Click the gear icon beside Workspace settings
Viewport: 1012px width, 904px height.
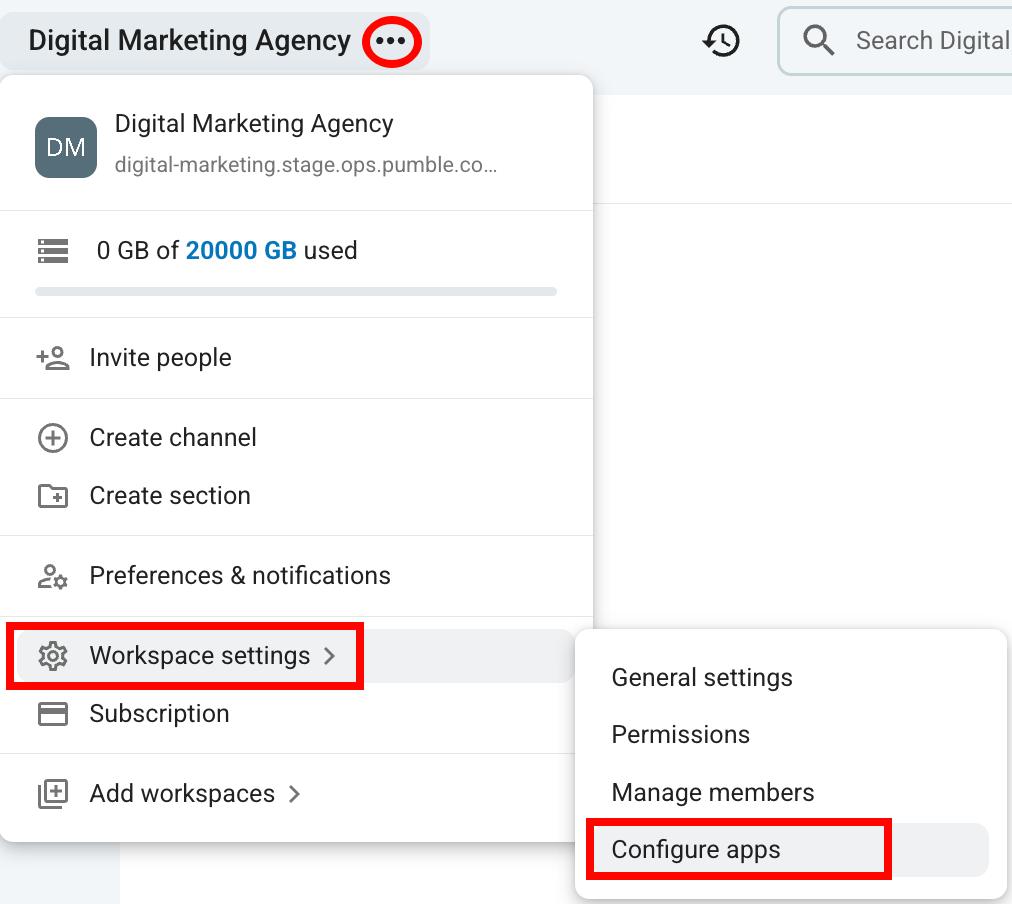pyautogui.click(x=53, y=656)
